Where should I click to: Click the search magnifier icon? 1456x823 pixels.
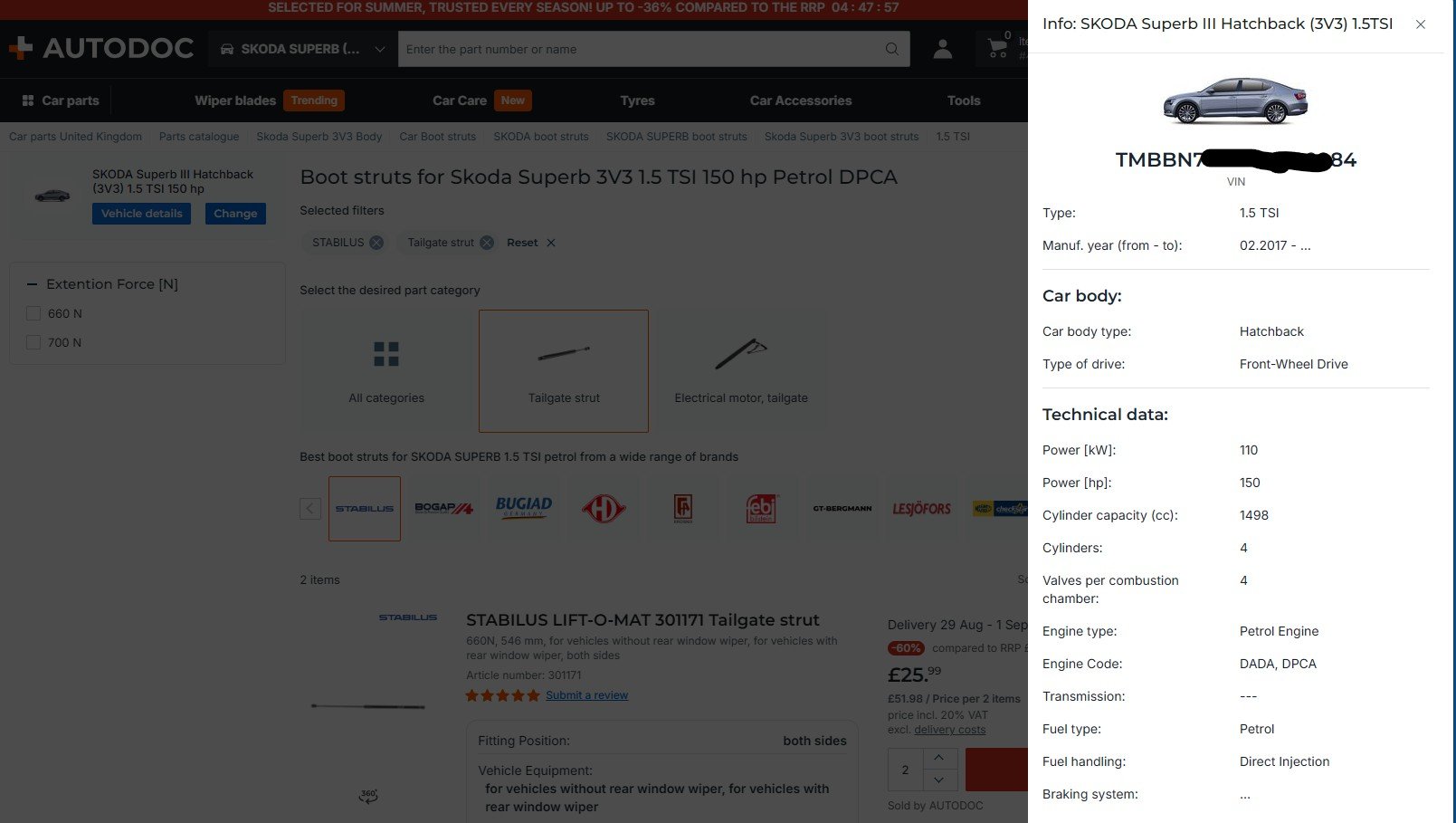(892, 49)
